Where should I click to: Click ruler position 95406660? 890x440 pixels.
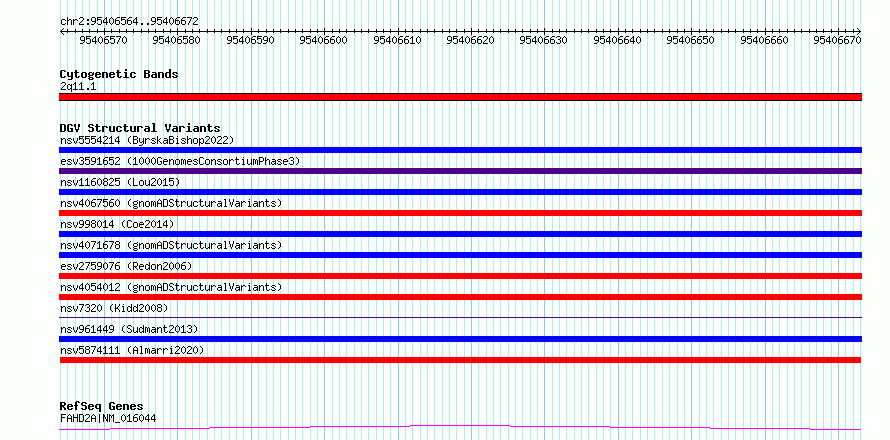pyautogui.click(x=765, y=40)
